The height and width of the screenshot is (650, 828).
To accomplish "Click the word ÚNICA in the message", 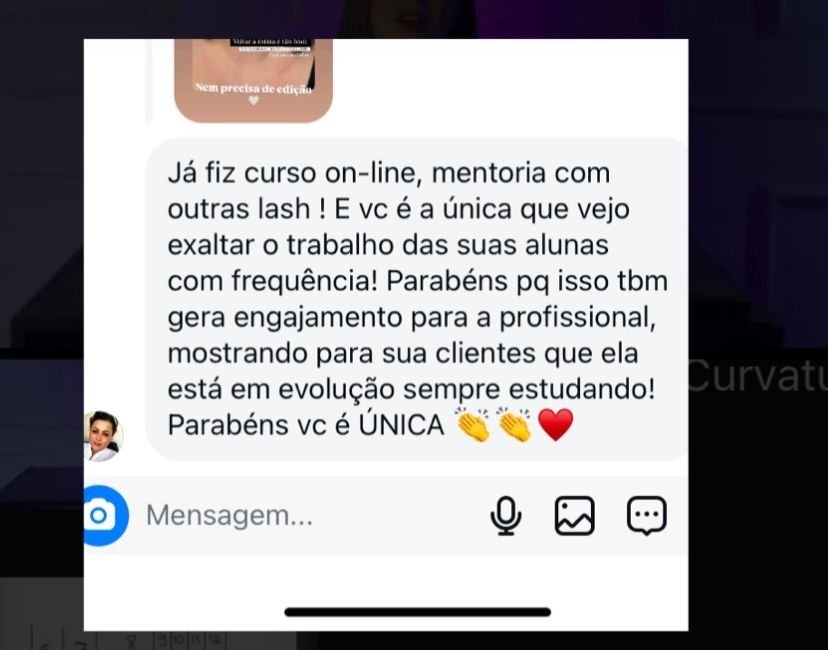I will coord(401,426).
